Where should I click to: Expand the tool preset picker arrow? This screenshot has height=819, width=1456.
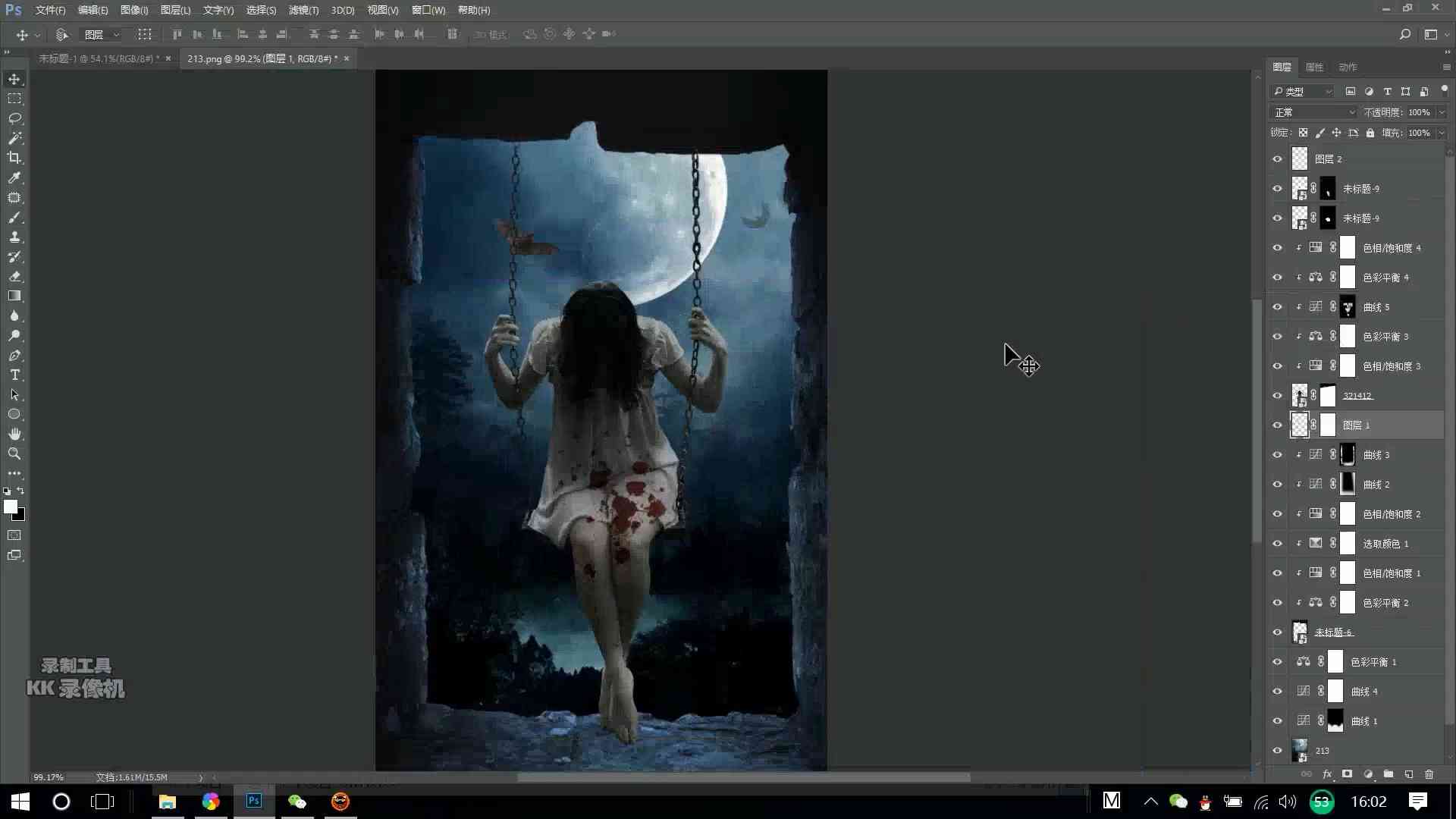37,35
